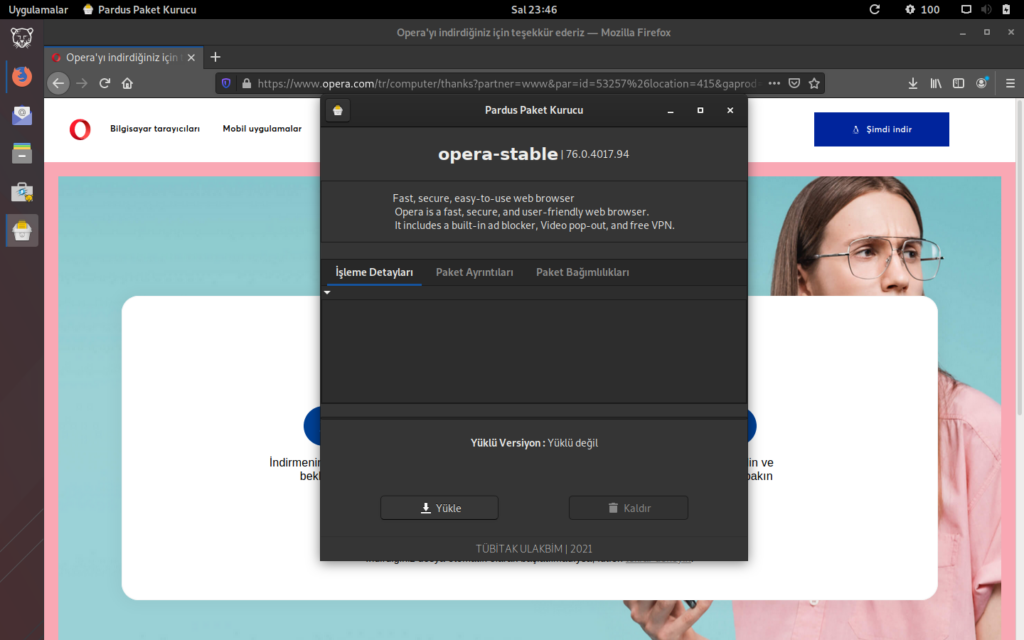Switch to Paket Bağımlılıkları tab

click(583, 272)
